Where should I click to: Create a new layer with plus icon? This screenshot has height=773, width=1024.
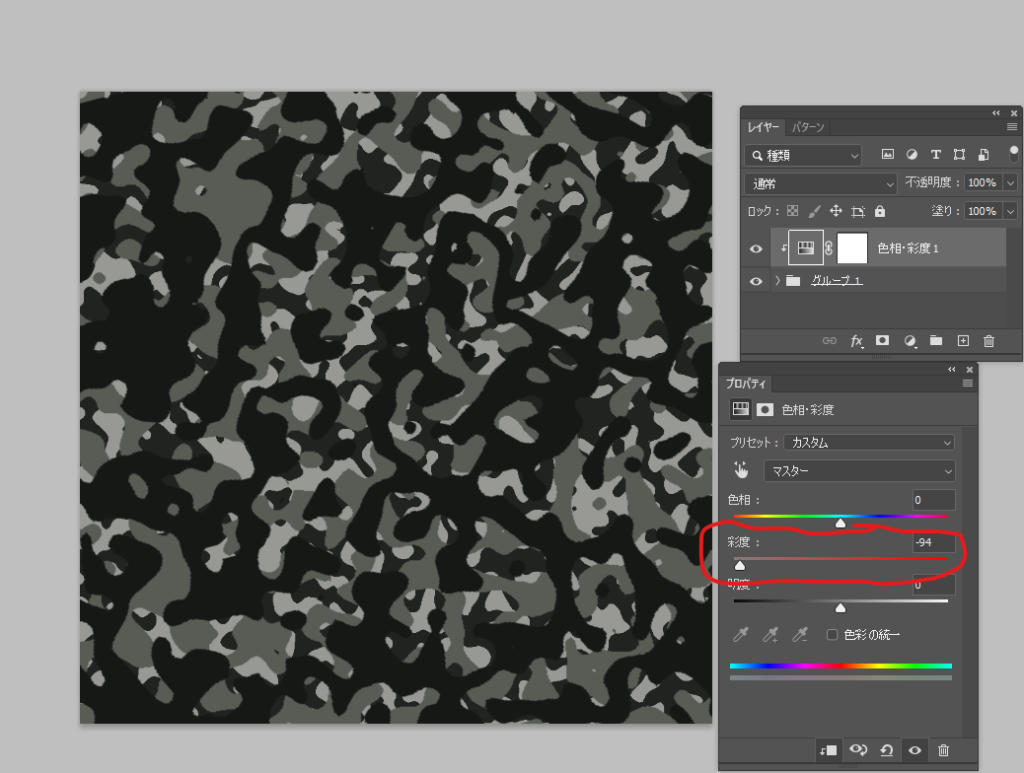963,341
